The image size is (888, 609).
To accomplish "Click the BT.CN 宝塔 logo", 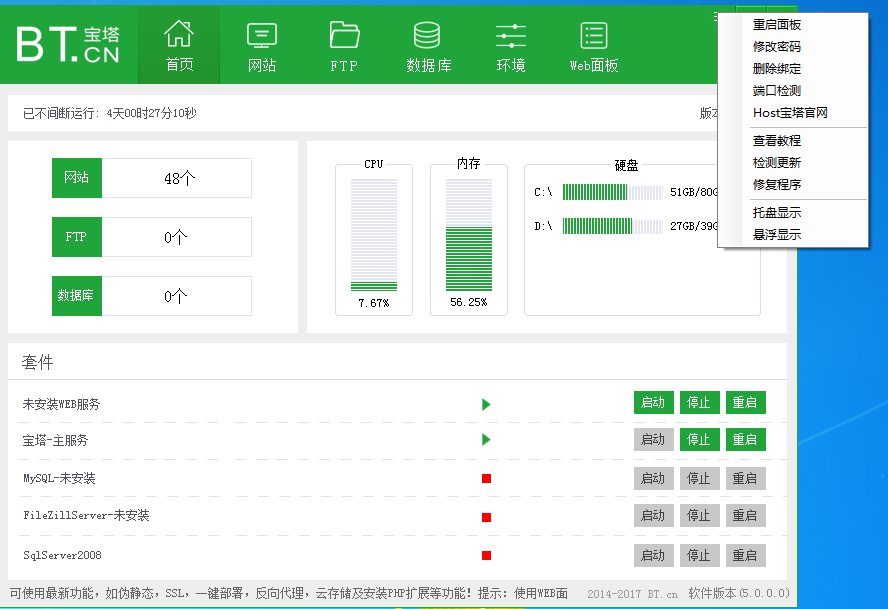I will click(x=65, y=43).
